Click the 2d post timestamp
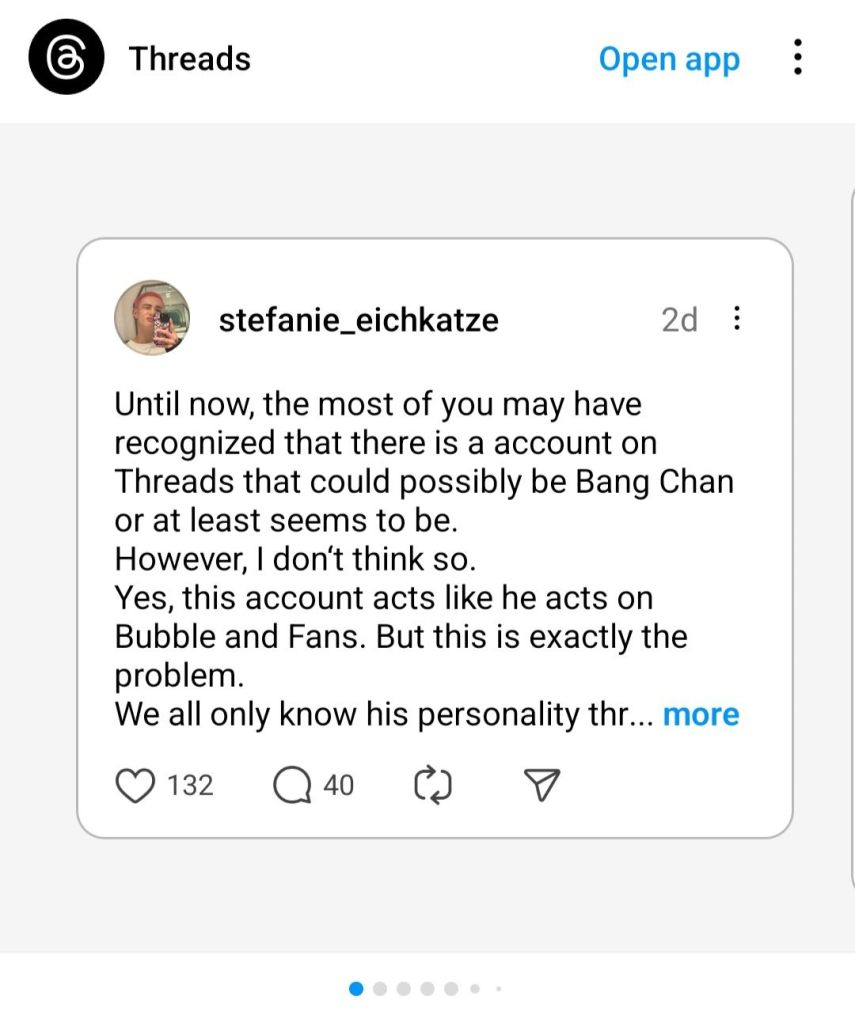This screenshot has height=1023, width=855. point(679,320)
